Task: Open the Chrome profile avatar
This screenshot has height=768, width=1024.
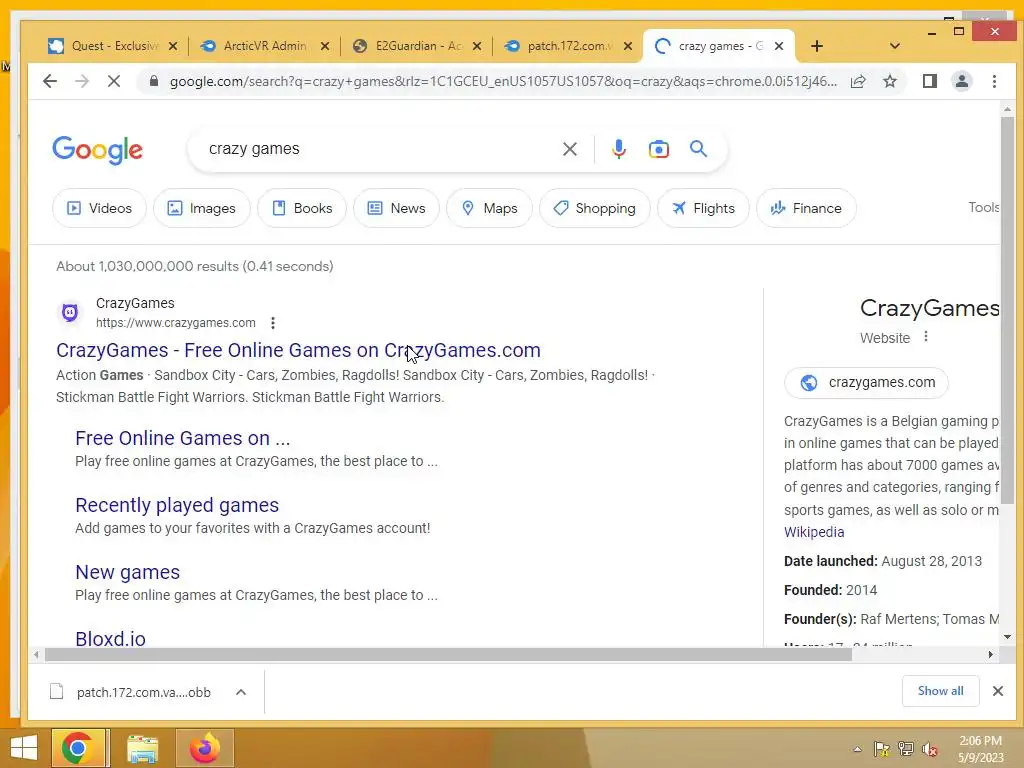Action: point(961,81)
